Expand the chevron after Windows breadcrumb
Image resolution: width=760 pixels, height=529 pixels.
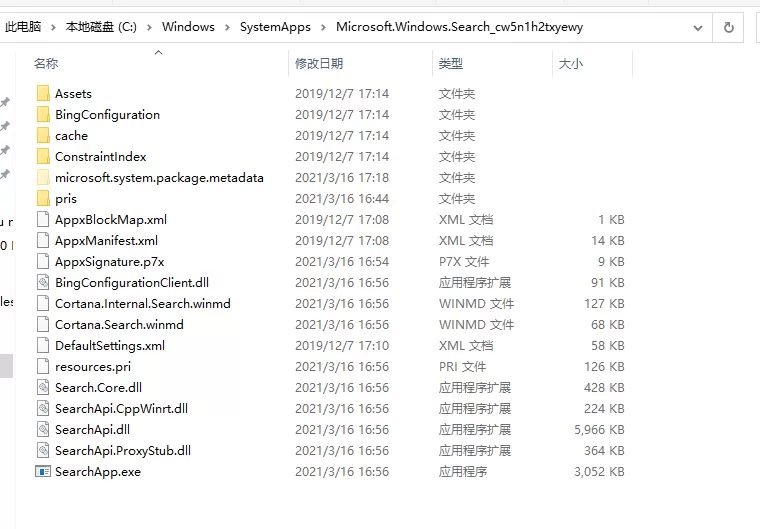(227, 27)
